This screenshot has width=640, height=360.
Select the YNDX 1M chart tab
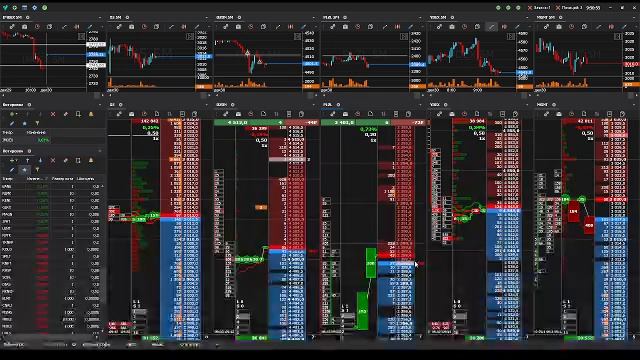(x=438, y=18)
